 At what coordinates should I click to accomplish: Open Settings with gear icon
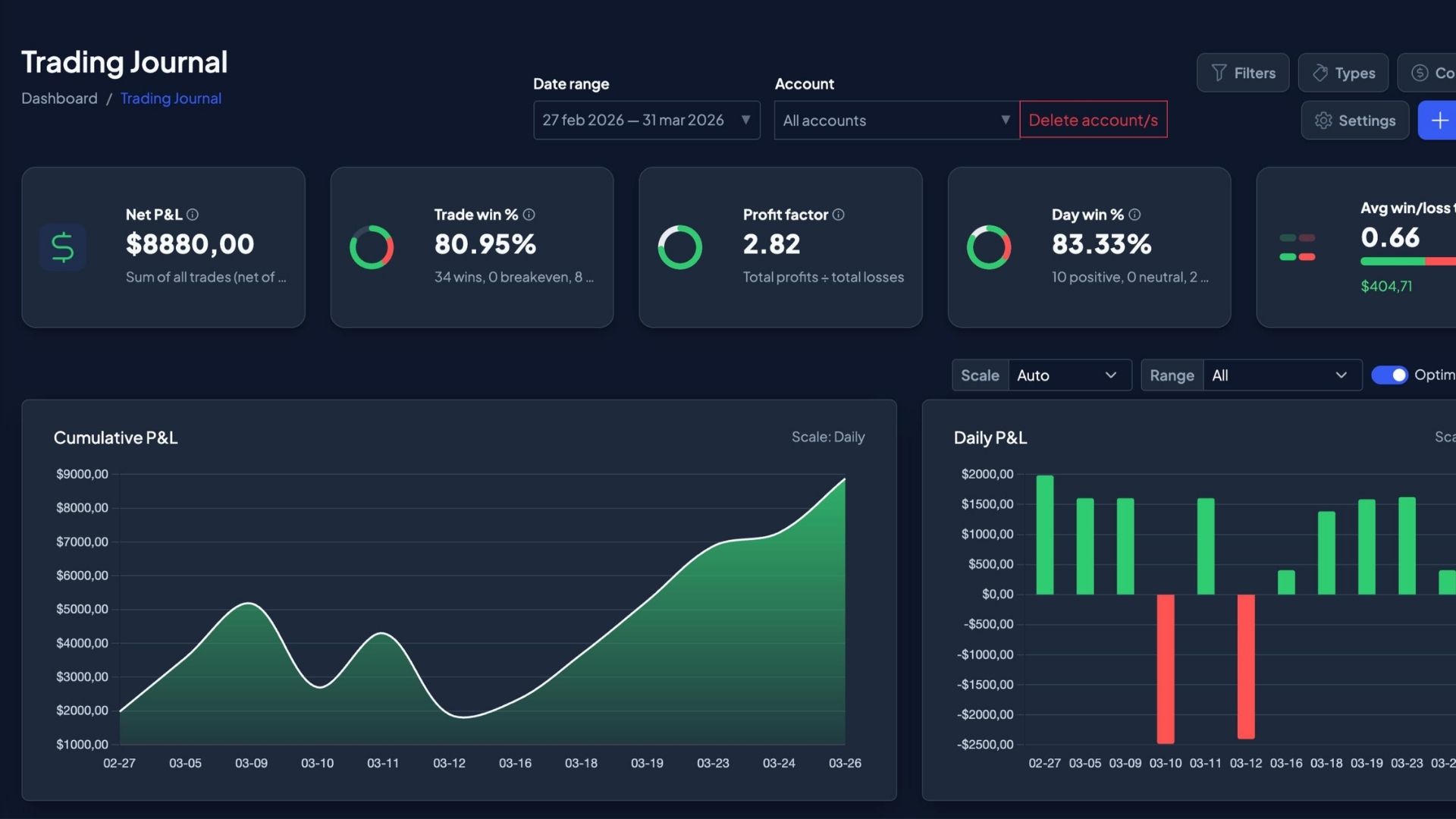[x=1355, y=121]
